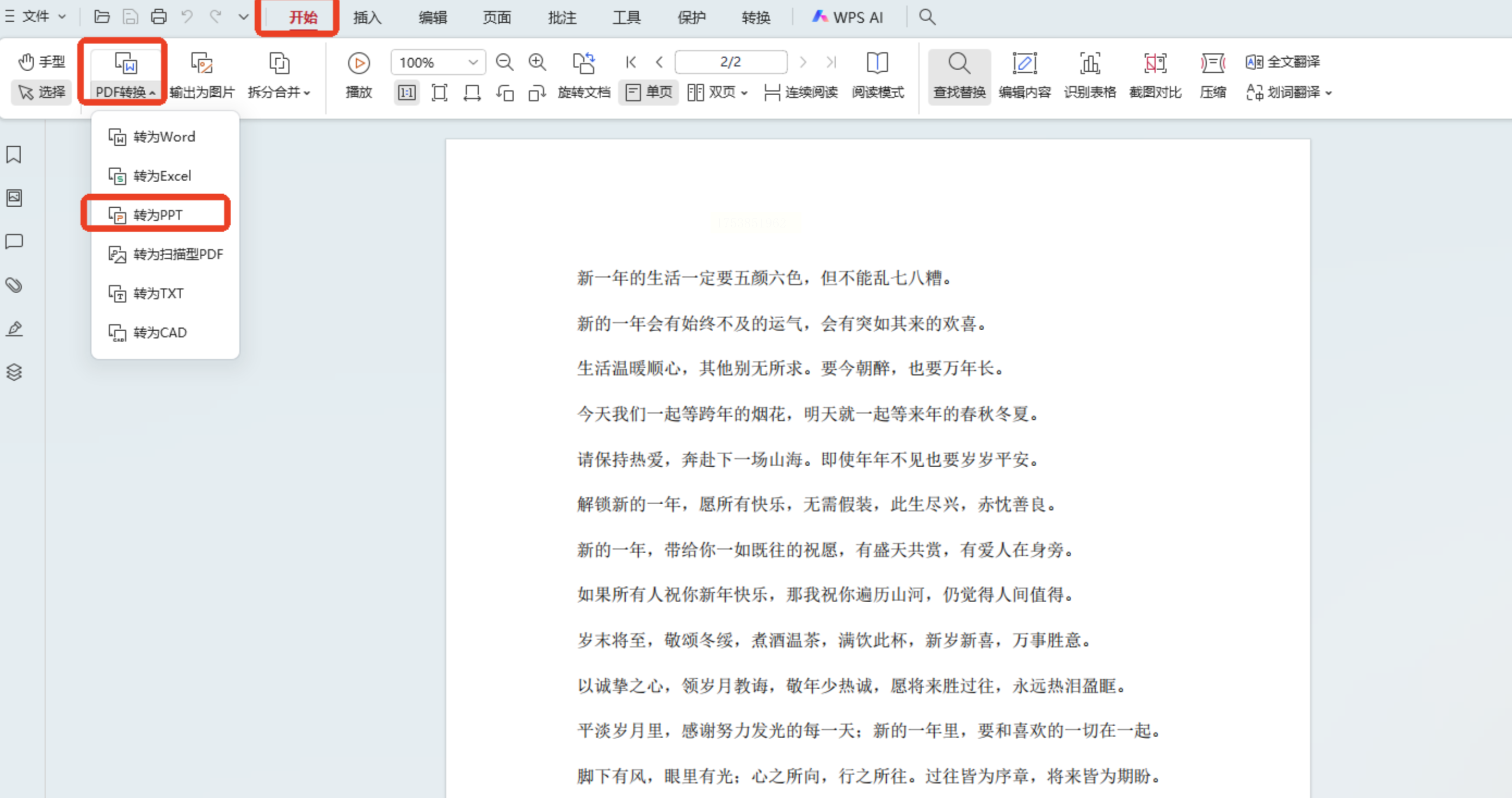Select 转为TXT menu item

tap(165, 293)
